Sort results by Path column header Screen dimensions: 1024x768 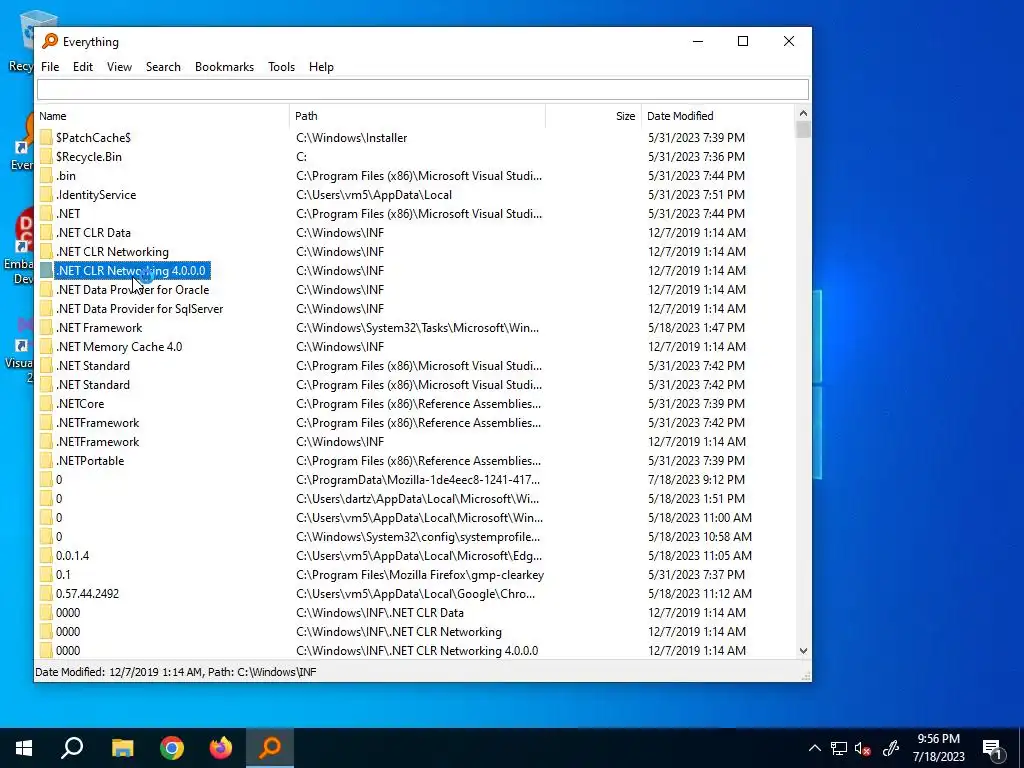pyautogui.click(x=417, y=116)
